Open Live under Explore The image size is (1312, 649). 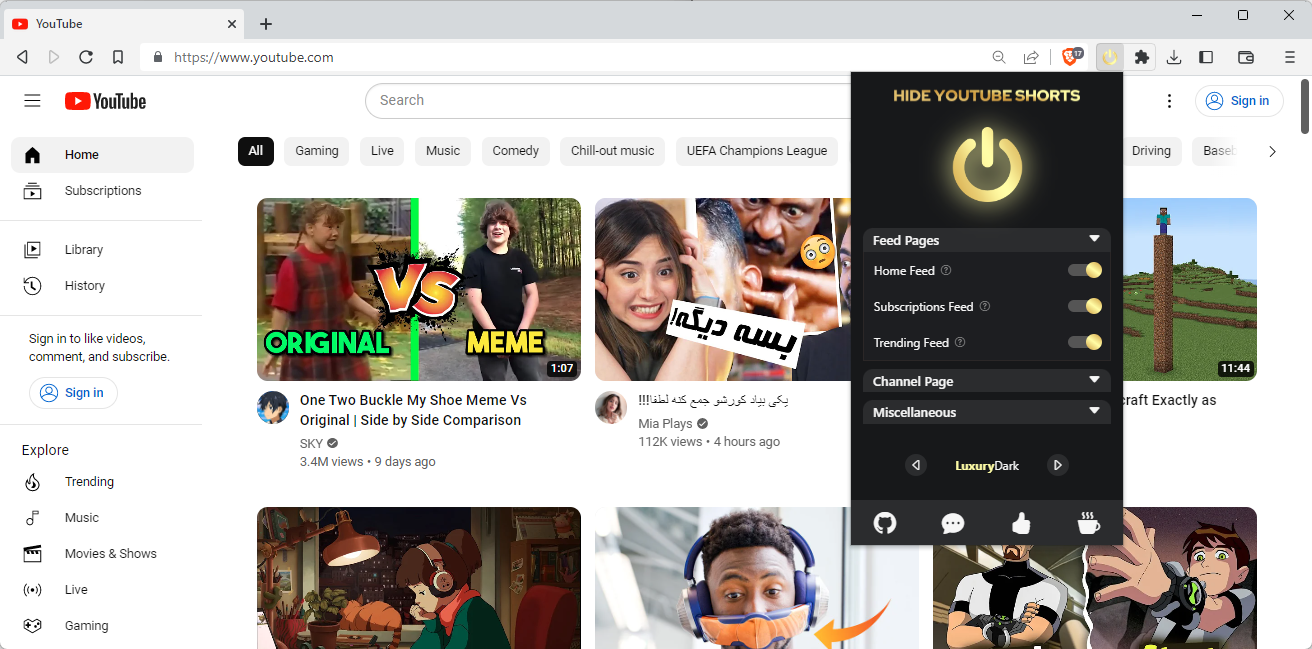point(103,590)
